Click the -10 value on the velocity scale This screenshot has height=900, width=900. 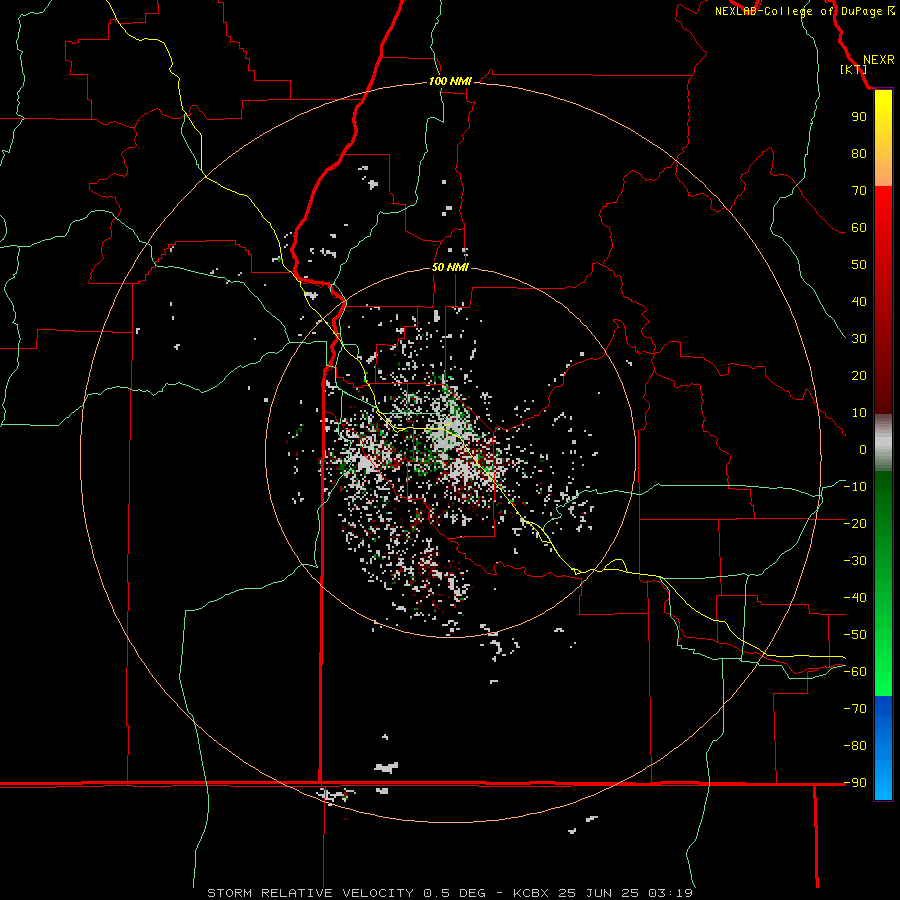(855, 487)
